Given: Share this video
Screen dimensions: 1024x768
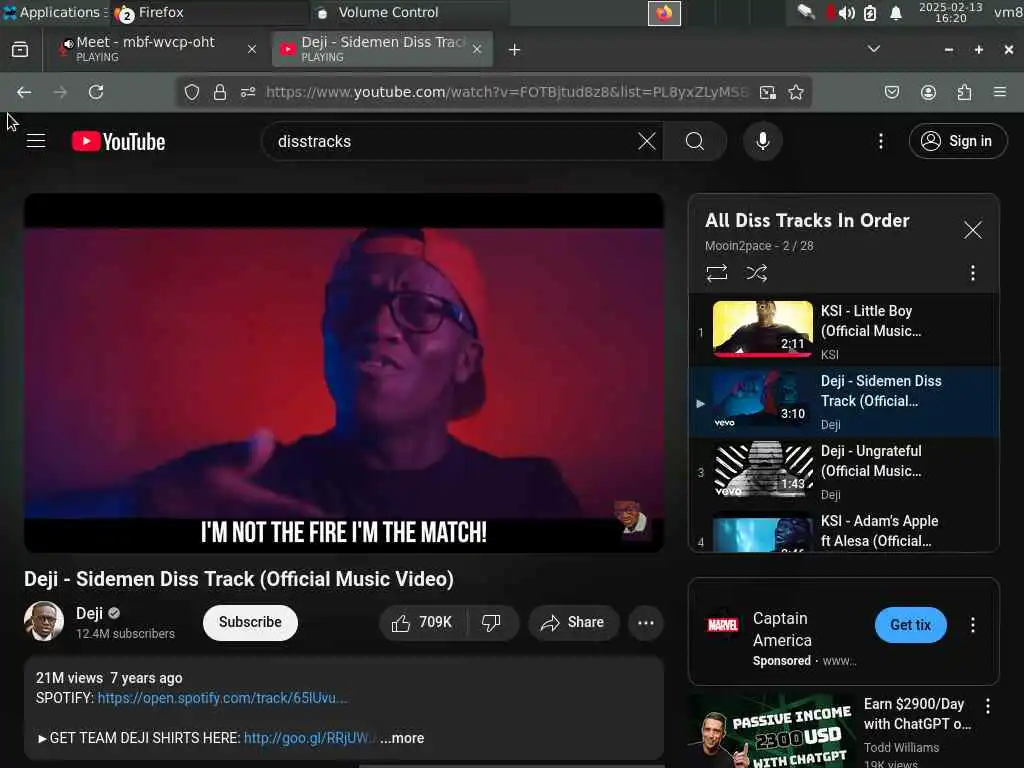Looking at the screenshot, I should 572,622.
